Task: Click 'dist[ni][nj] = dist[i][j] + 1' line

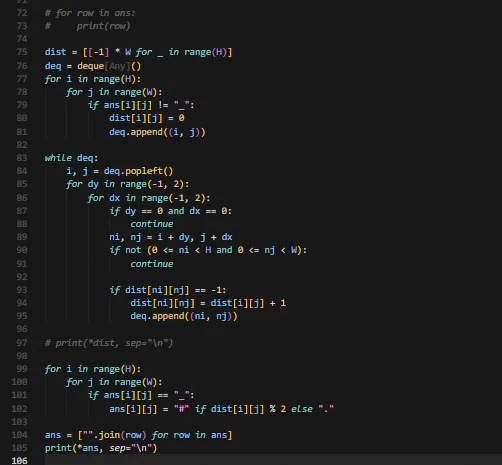Action: coord(208,303)
